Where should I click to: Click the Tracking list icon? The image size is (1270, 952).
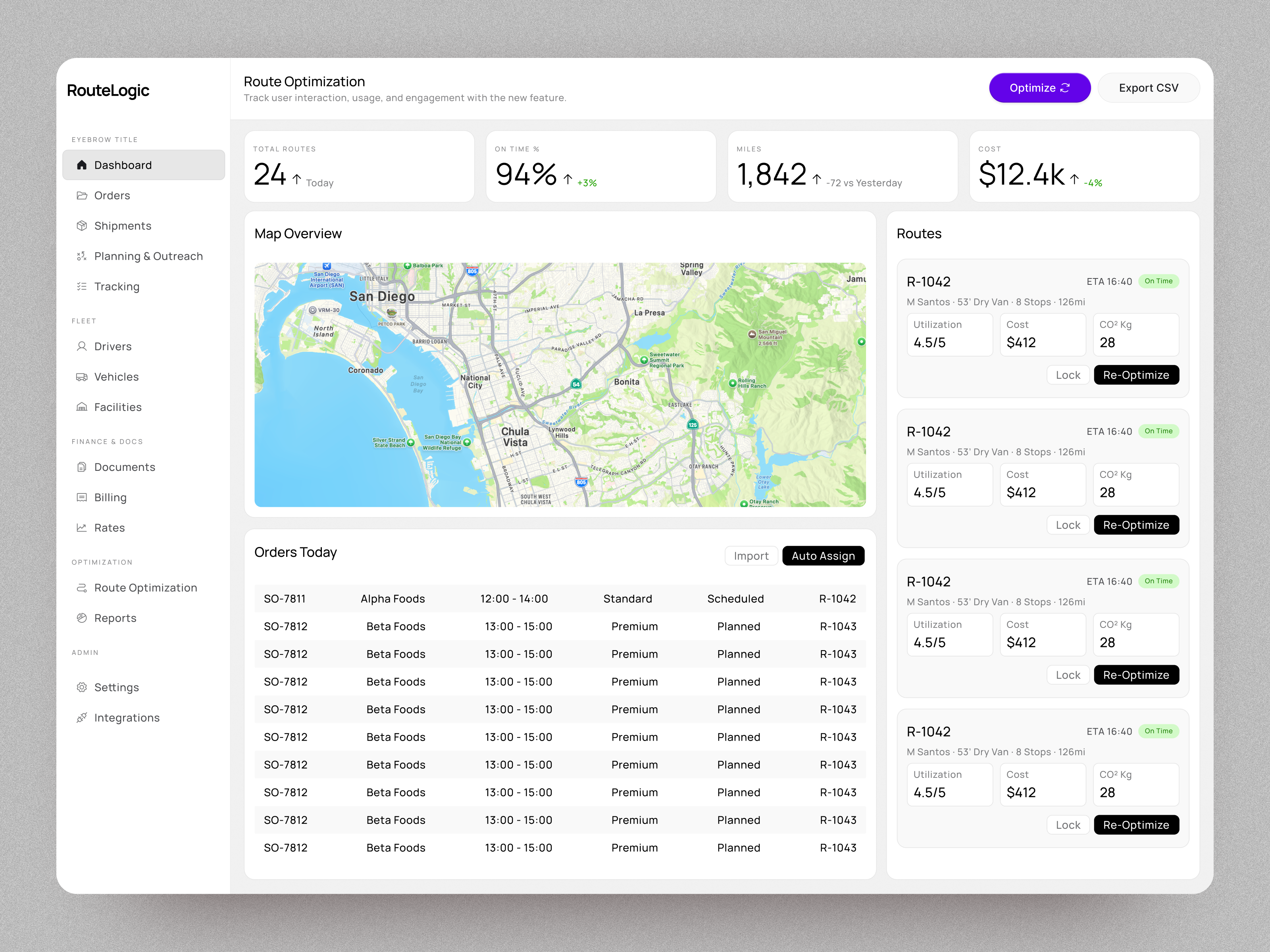81,286
